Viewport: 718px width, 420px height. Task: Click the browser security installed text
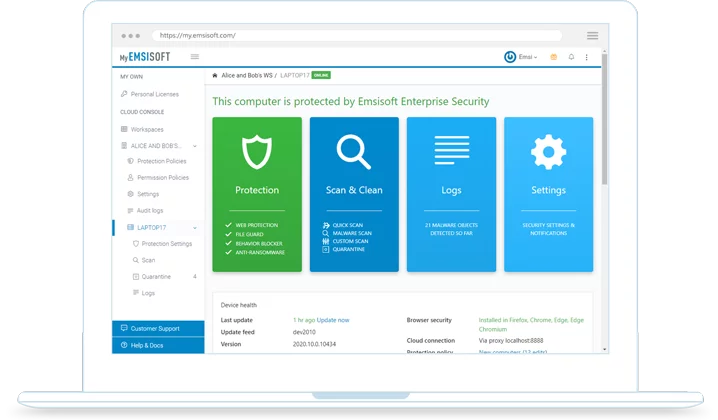coord(531,325)
